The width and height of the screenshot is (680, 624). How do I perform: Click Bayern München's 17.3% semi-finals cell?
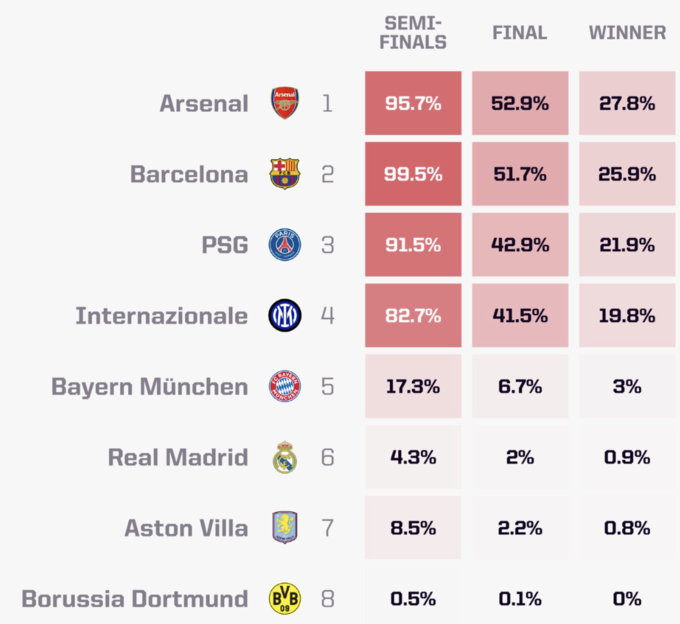click(x=413, y=386)
